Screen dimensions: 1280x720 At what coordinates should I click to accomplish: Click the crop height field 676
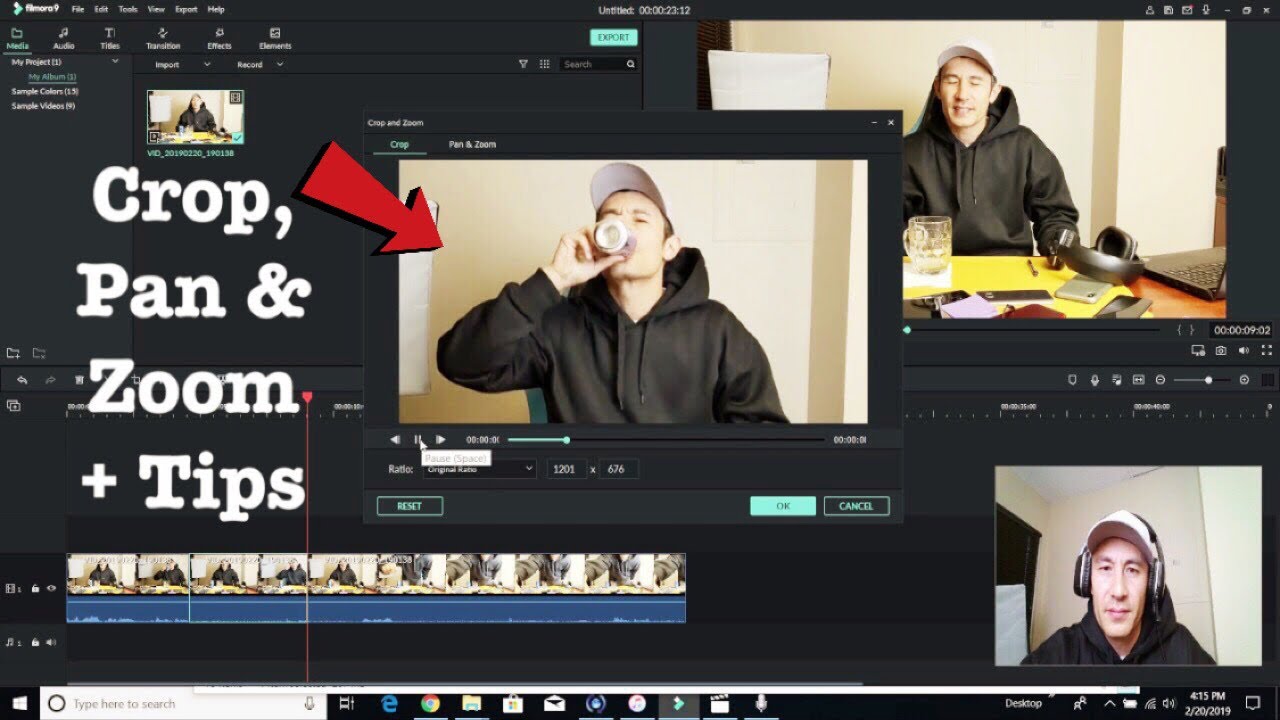click(x=618, y=469)
